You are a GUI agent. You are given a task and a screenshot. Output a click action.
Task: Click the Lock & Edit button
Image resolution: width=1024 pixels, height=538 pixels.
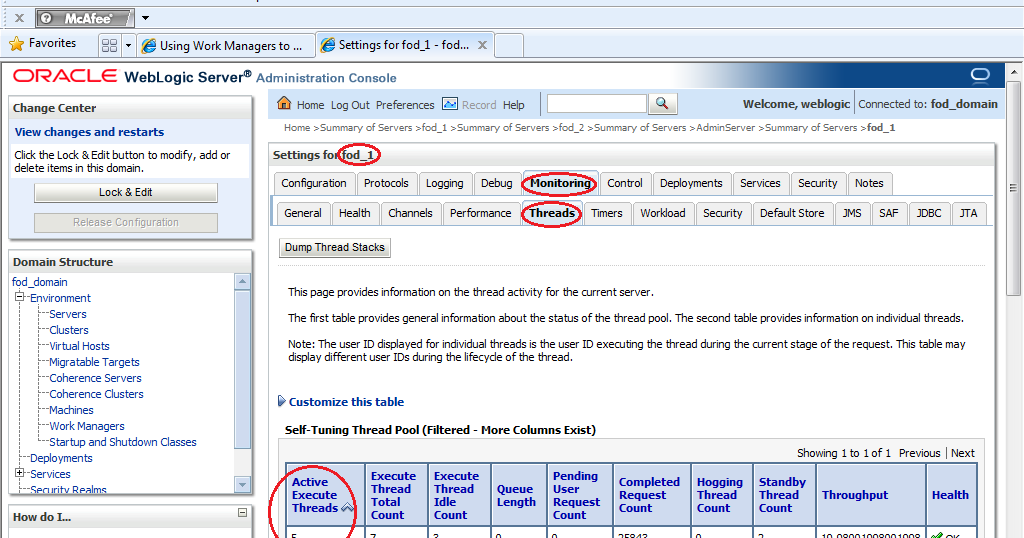coord(125,193)
